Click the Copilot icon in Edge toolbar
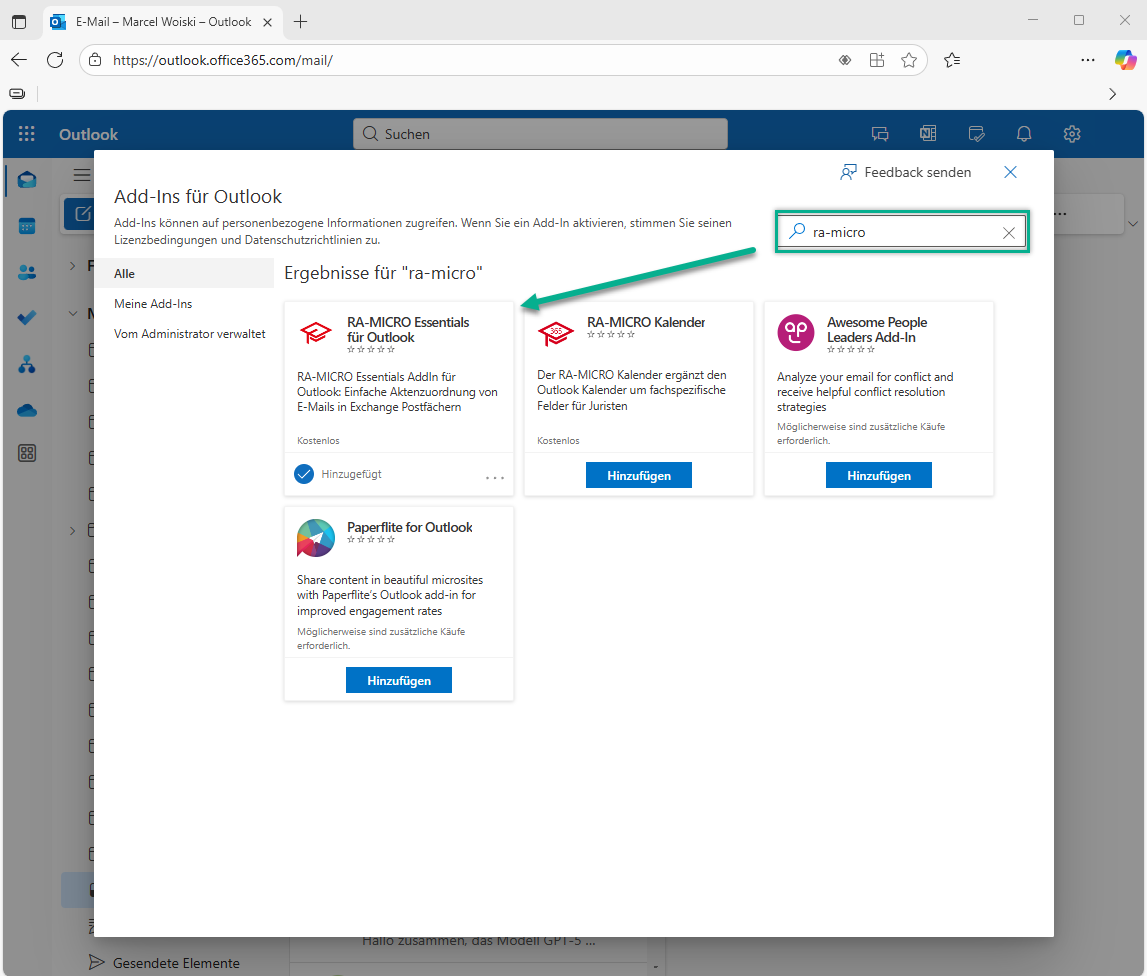Viewport: 1147px width, 976px height. pos(1125,60)
